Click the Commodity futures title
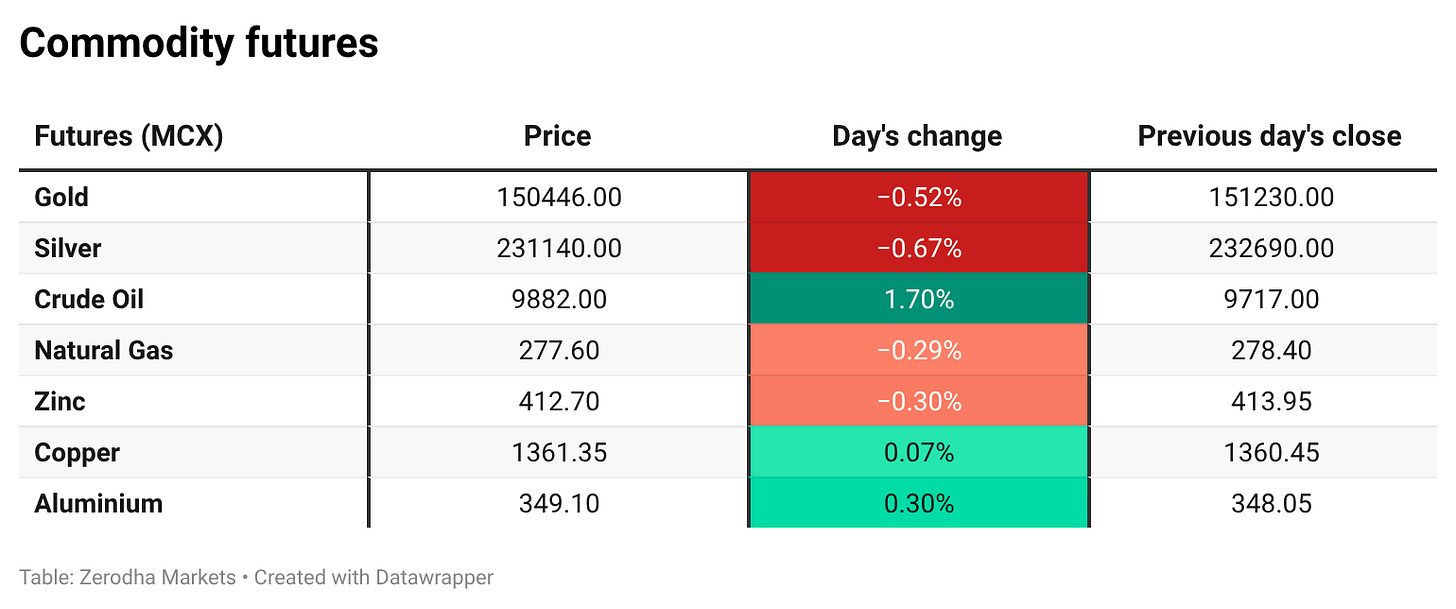Viewport: 1456px width, 609px height. click(199, 43)
